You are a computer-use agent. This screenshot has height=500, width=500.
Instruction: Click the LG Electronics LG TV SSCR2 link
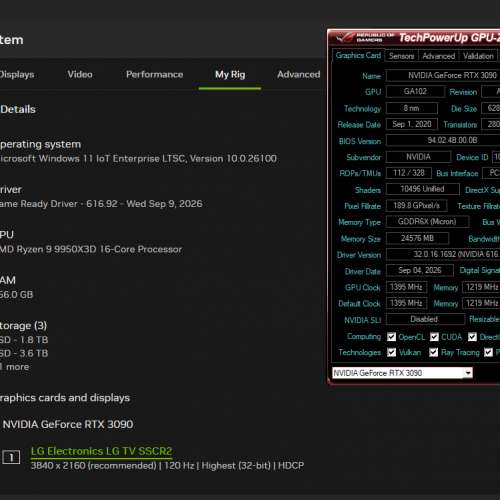[x=101, y=451]
